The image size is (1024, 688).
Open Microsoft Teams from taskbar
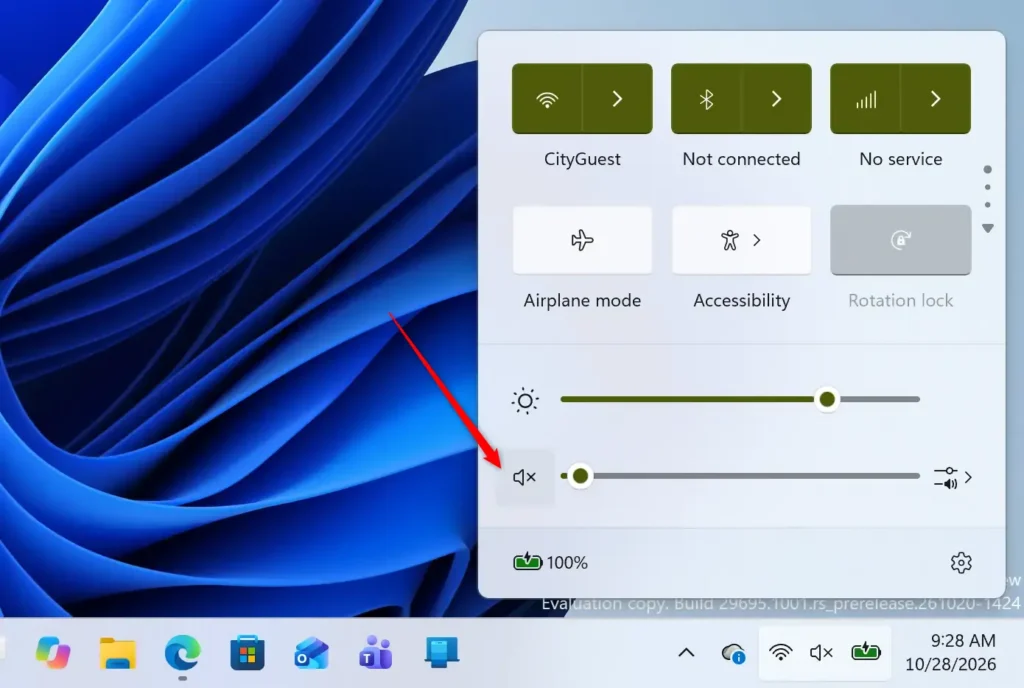click(376, 652)
